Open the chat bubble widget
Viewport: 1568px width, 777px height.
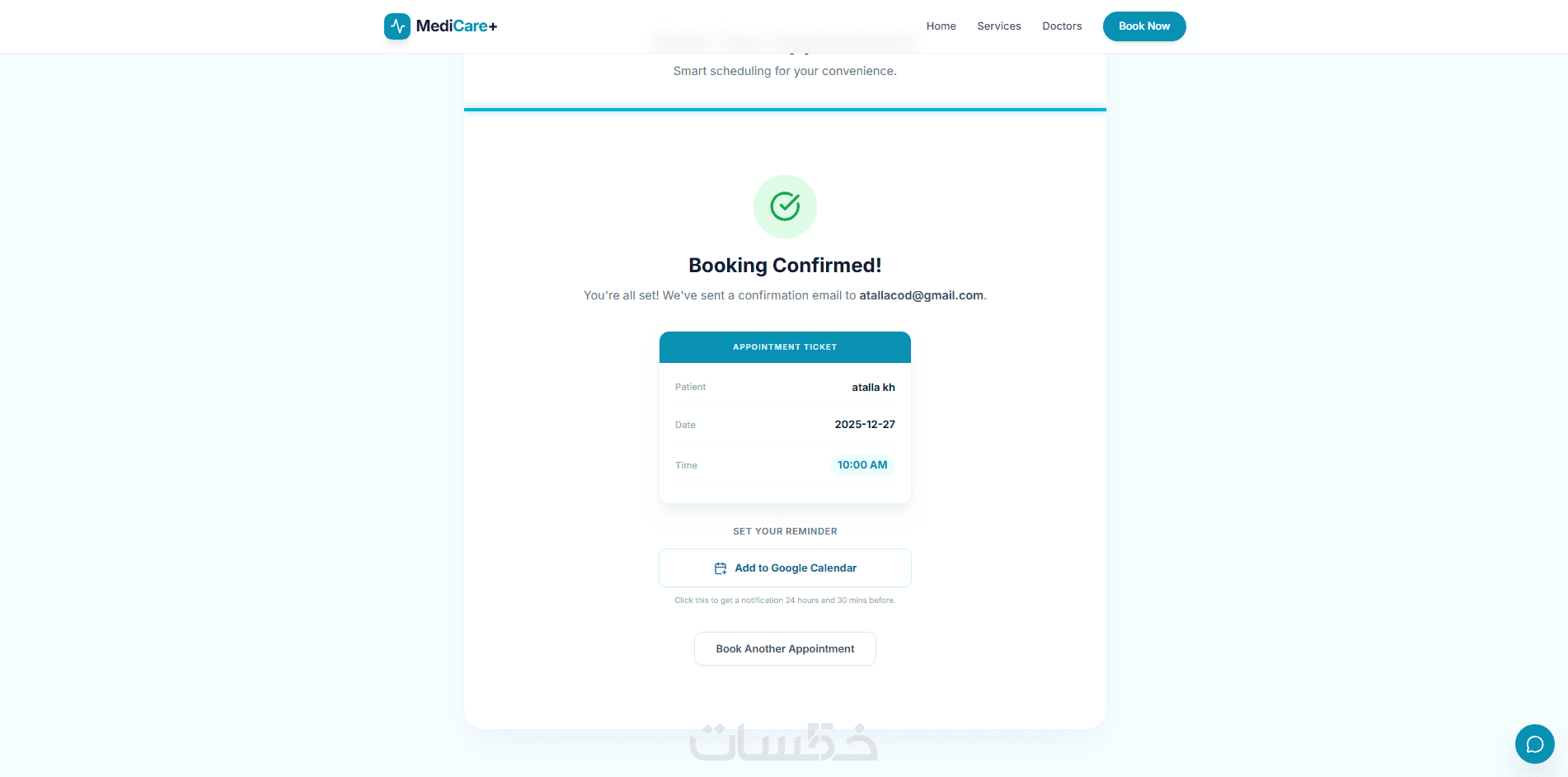click(x=1534, y=744)
